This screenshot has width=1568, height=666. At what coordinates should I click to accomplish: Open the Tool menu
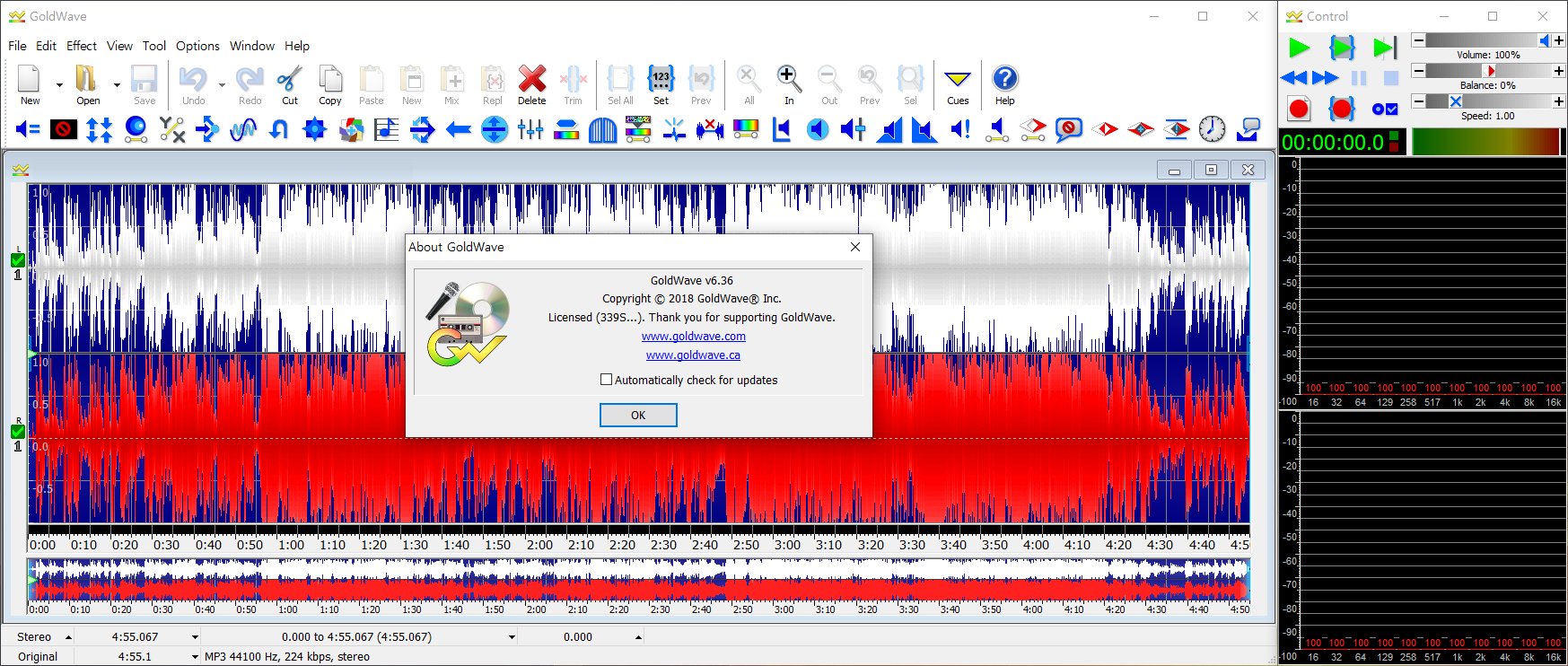pyautogui.click(x=154, y=46)
